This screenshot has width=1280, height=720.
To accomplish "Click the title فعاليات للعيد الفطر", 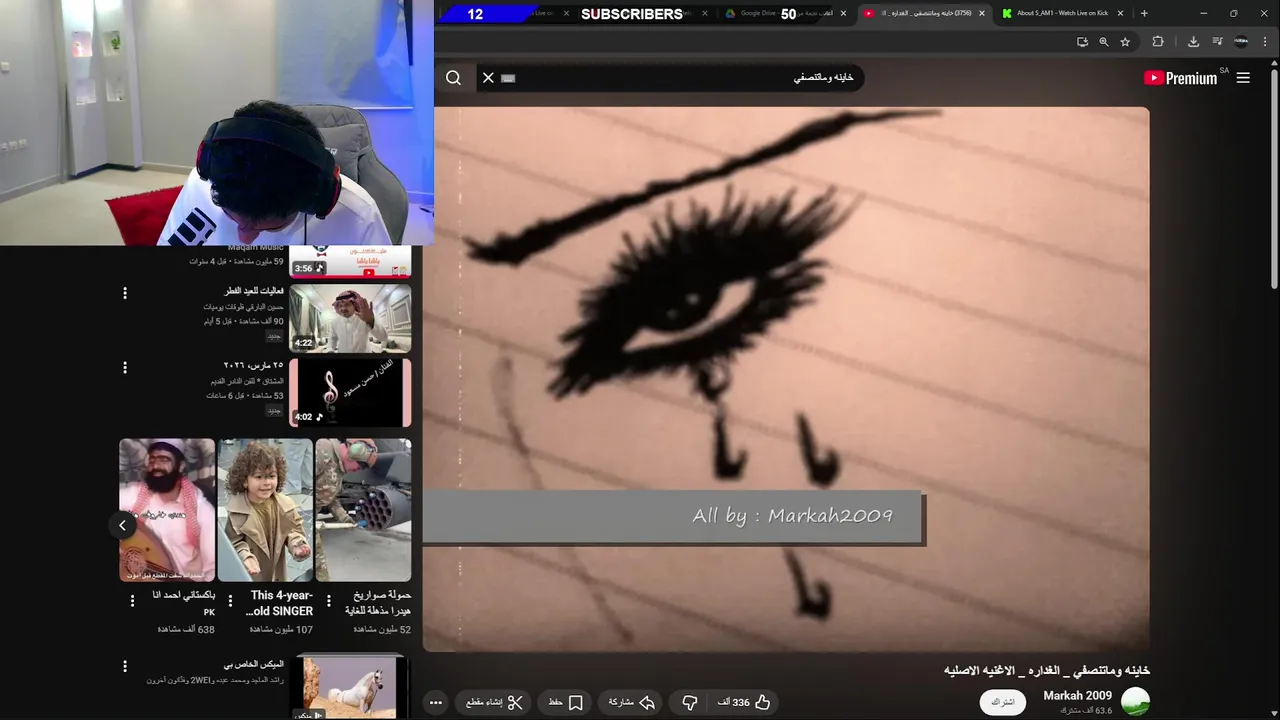I will [x=254, y=291].
